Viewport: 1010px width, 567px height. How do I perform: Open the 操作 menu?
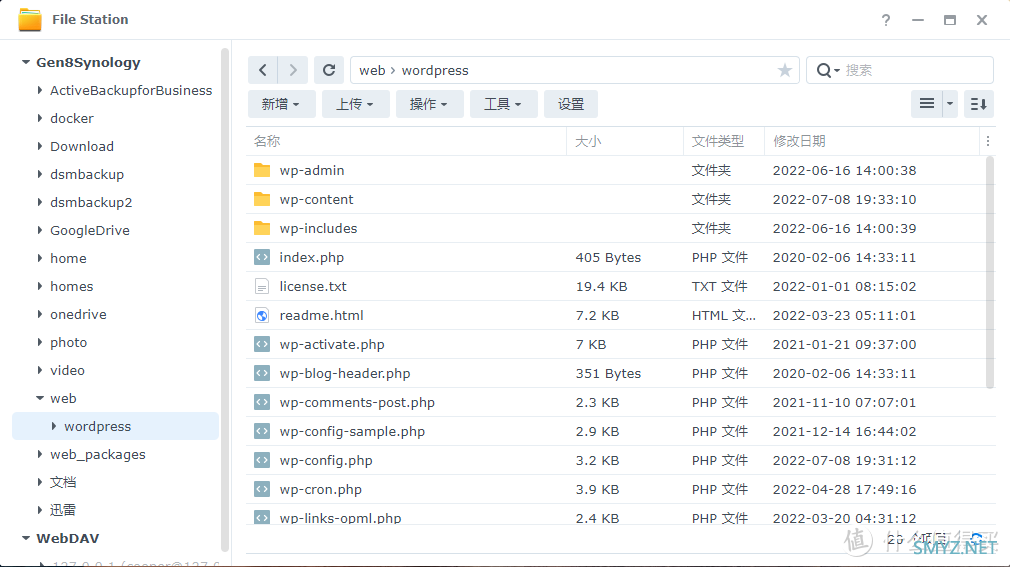click(x=430, y=104)
